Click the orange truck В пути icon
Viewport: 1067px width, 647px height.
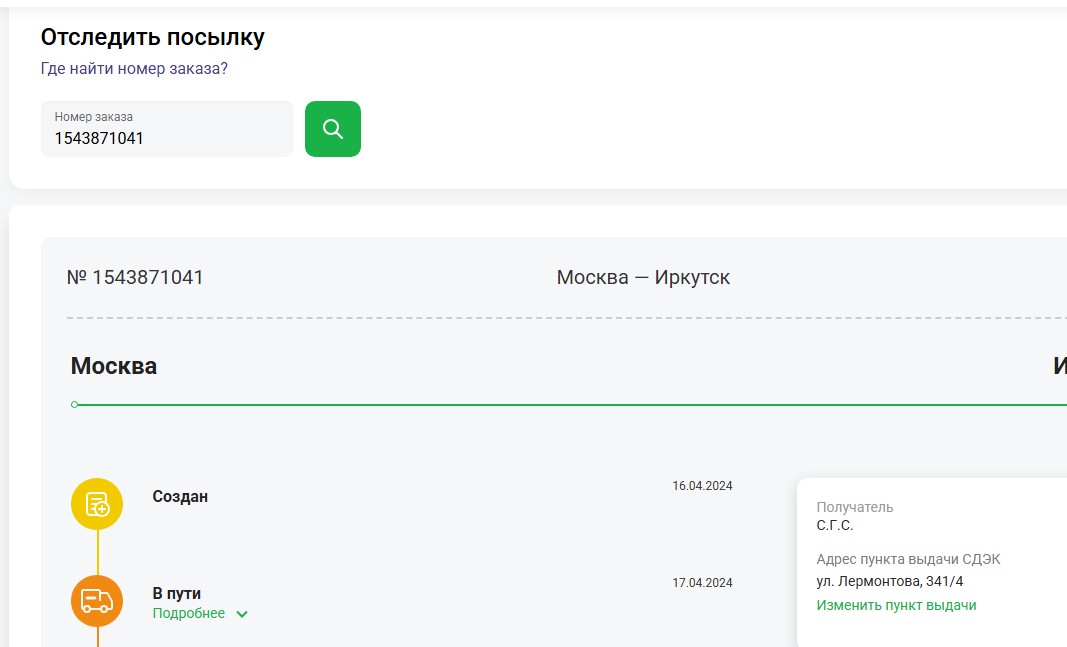(x=97, y=601)
